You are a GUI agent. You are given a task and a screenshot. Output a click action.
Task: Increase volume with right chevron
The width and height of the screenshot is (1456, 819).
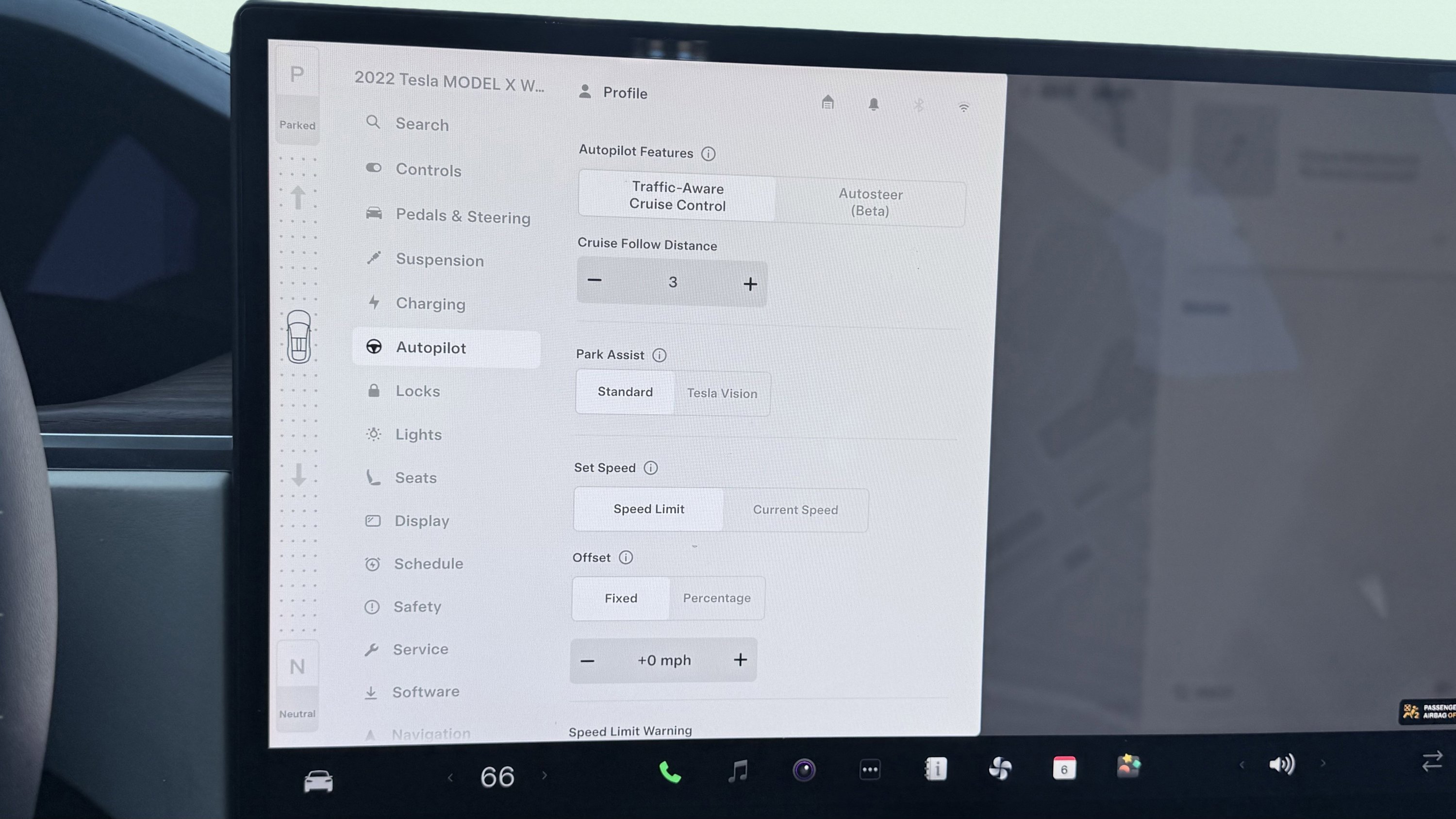tap(1323, 763)
